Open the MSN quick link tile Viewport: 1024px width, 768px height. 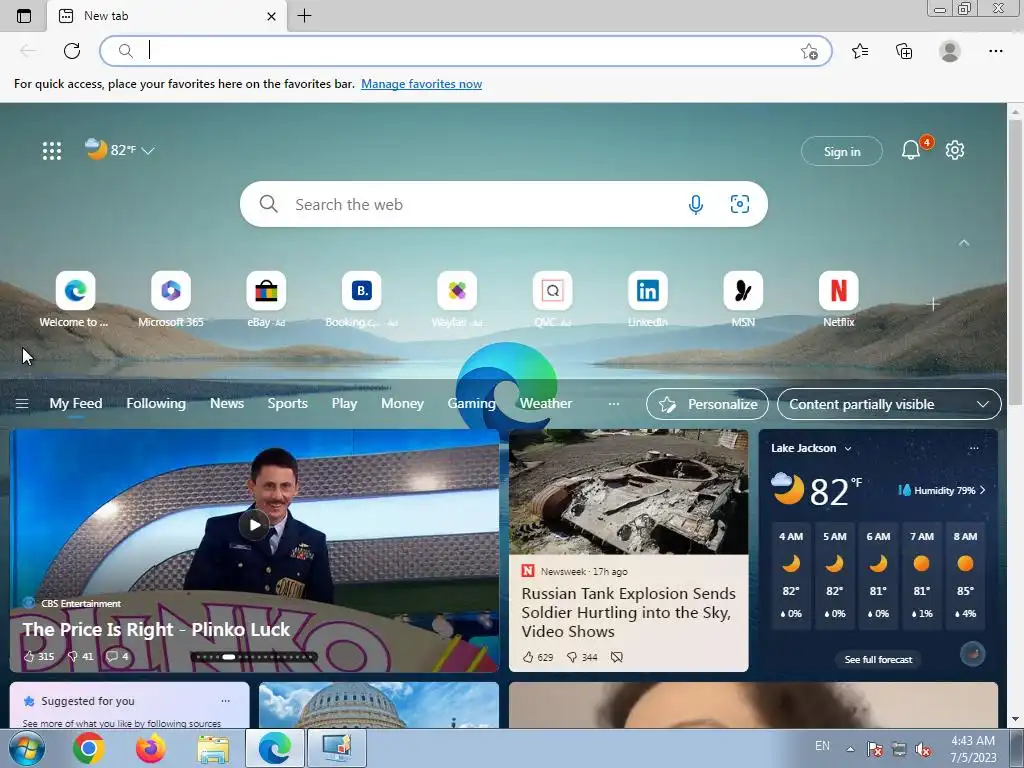click(x=743, y=300)
